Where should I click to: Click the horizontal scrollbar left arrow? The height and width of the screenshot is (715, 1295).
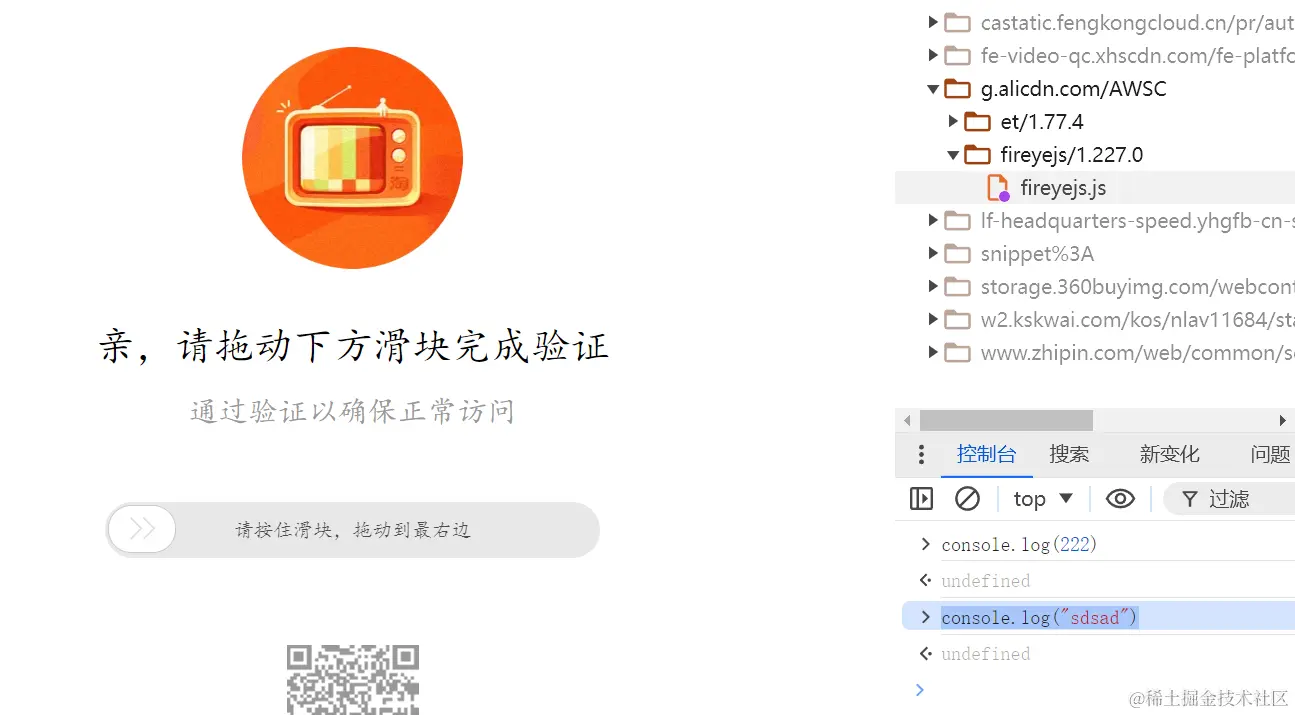[907, 420]
